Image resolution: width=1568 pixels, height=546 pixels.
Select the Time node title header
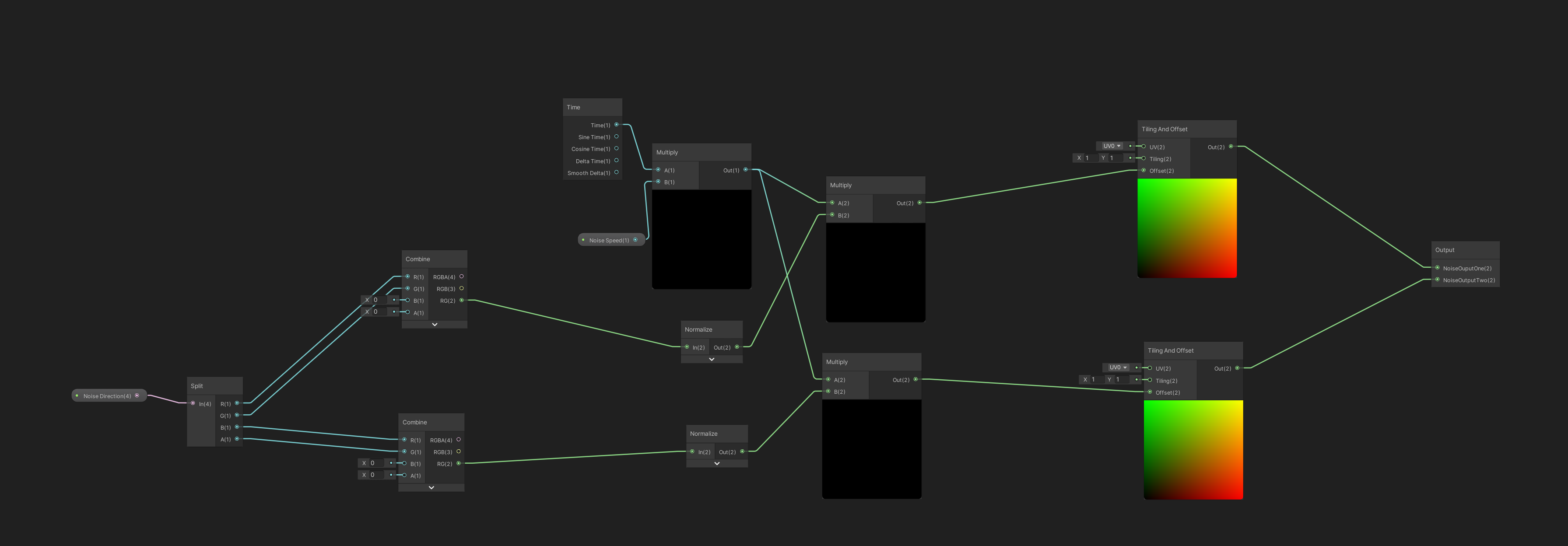pyautogui.click(x=592, y=107)
